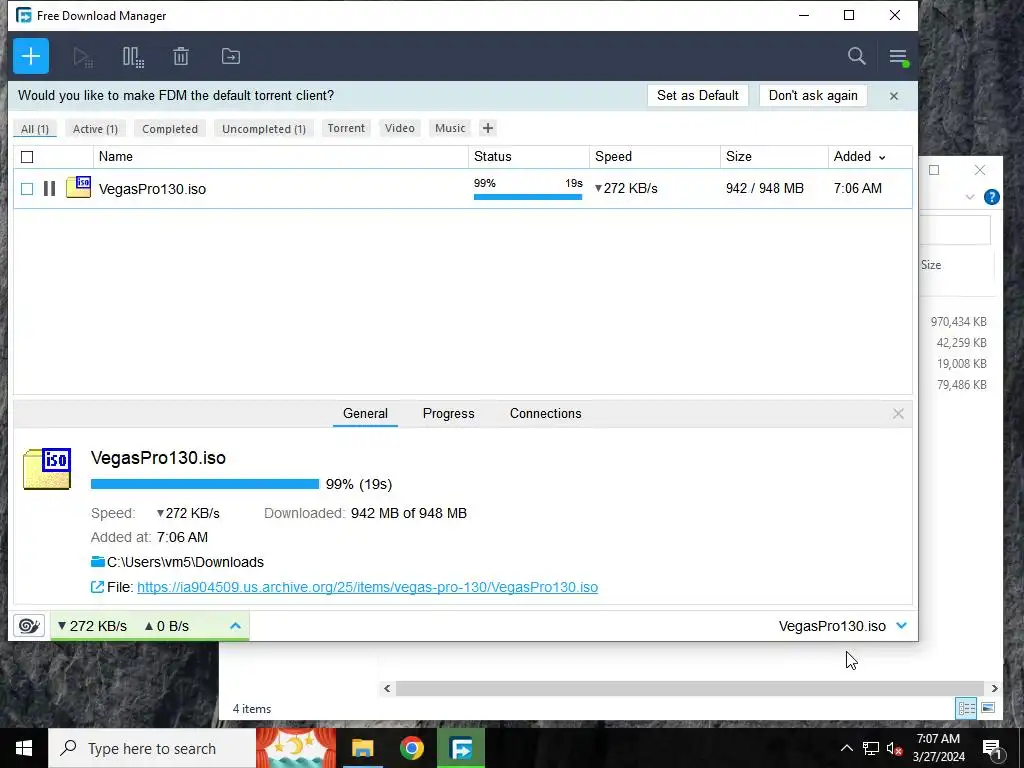Select the Torrent filter
The image size is (1024, 768).
[x=346, y=128]
